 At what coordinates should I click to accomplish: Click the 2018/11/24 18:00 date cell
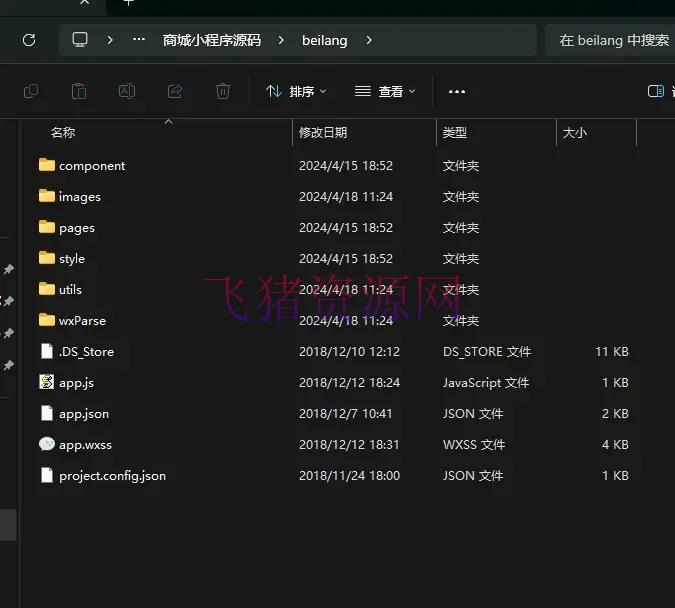pyautogui.click(x=350, y=476)
